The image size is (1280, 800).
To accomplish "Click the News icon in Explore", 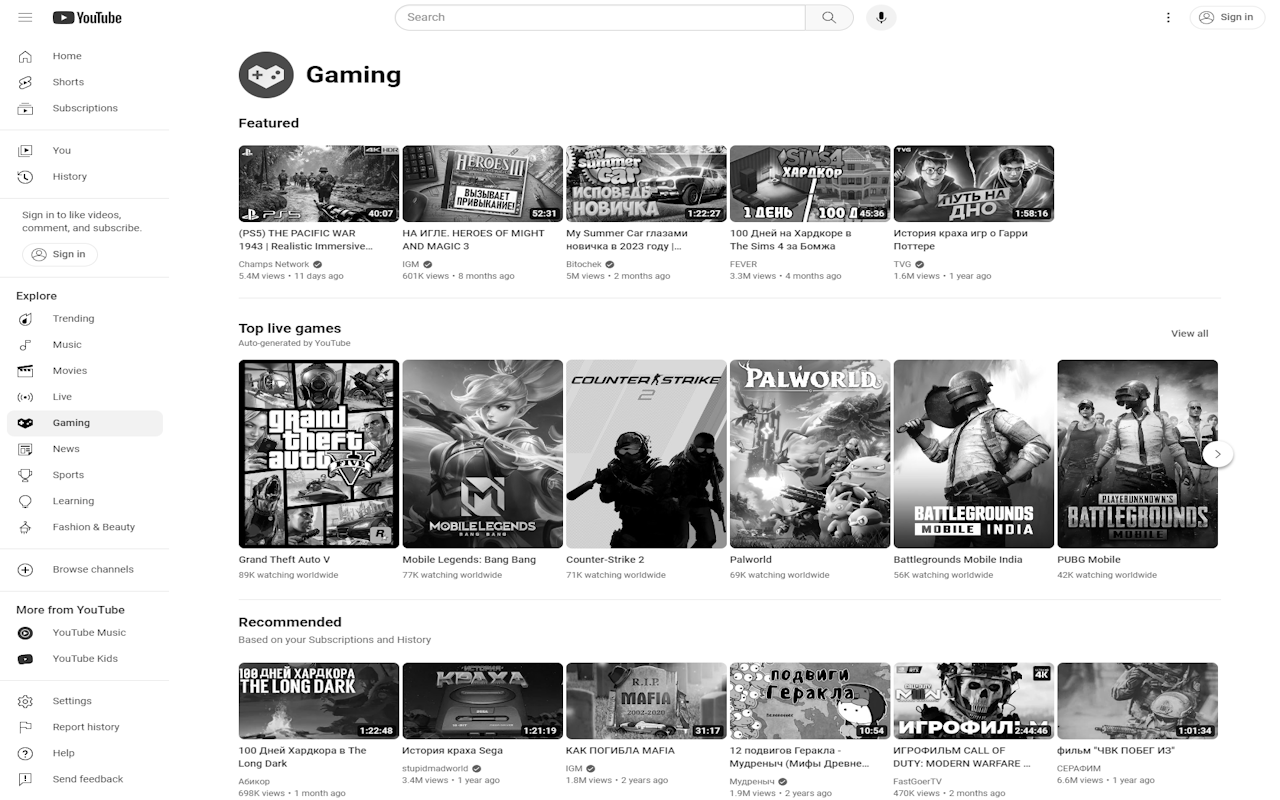I will (26, 449).
